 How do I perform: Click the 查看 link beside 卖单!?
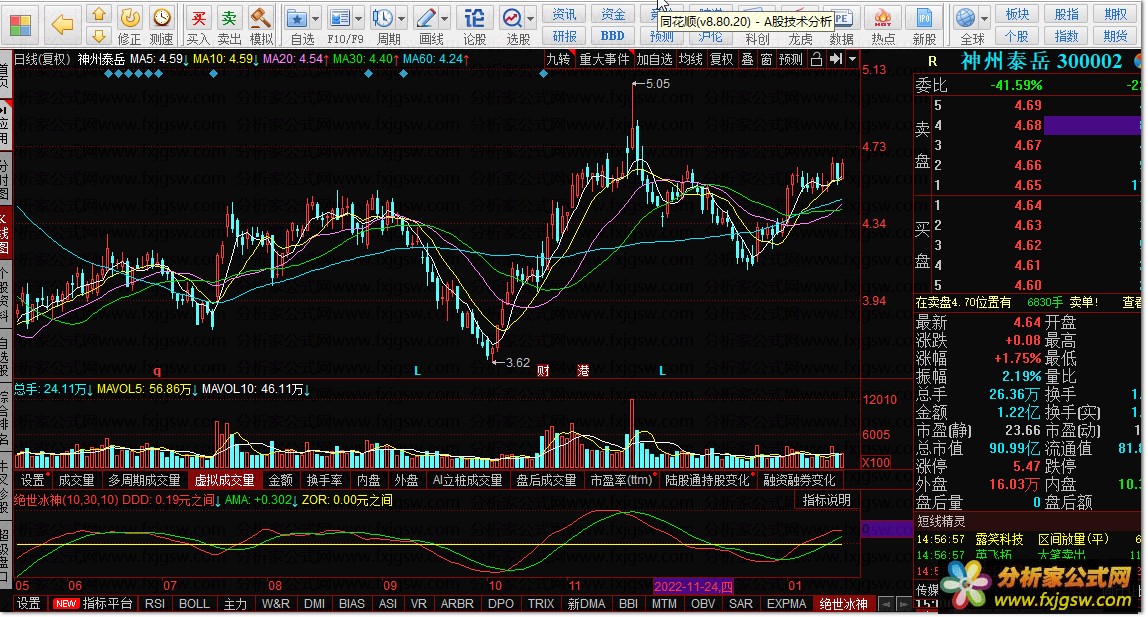pyautogui.click(x=1132, y=302)
